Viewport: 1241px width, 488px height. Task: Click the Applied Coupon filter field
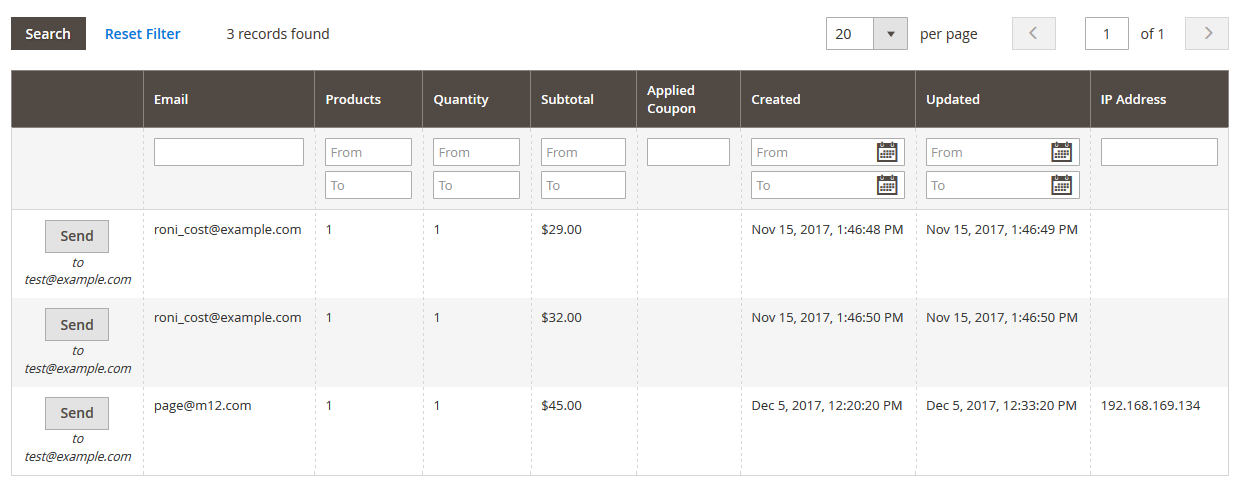688,152
